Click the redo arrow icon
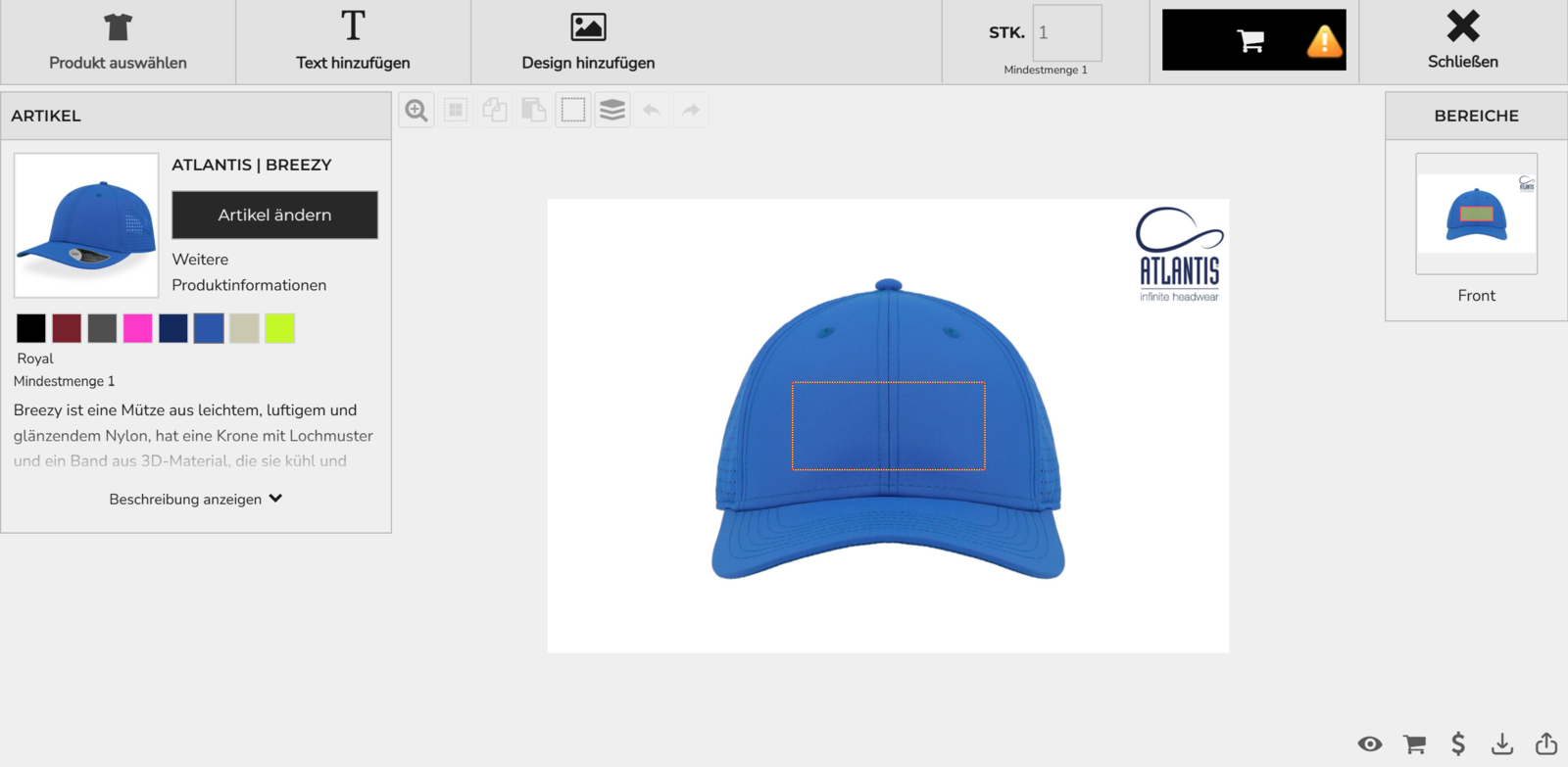 (691, 111)
